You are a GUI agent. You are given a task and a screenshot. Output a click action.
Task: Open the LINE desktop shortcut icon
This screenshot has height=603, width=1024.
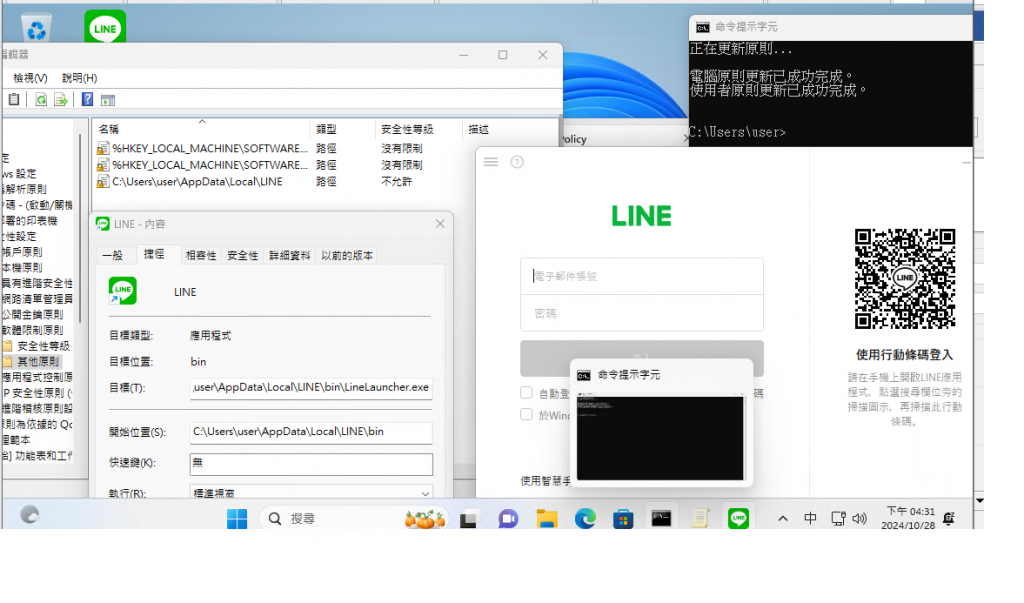pos(105,27)
